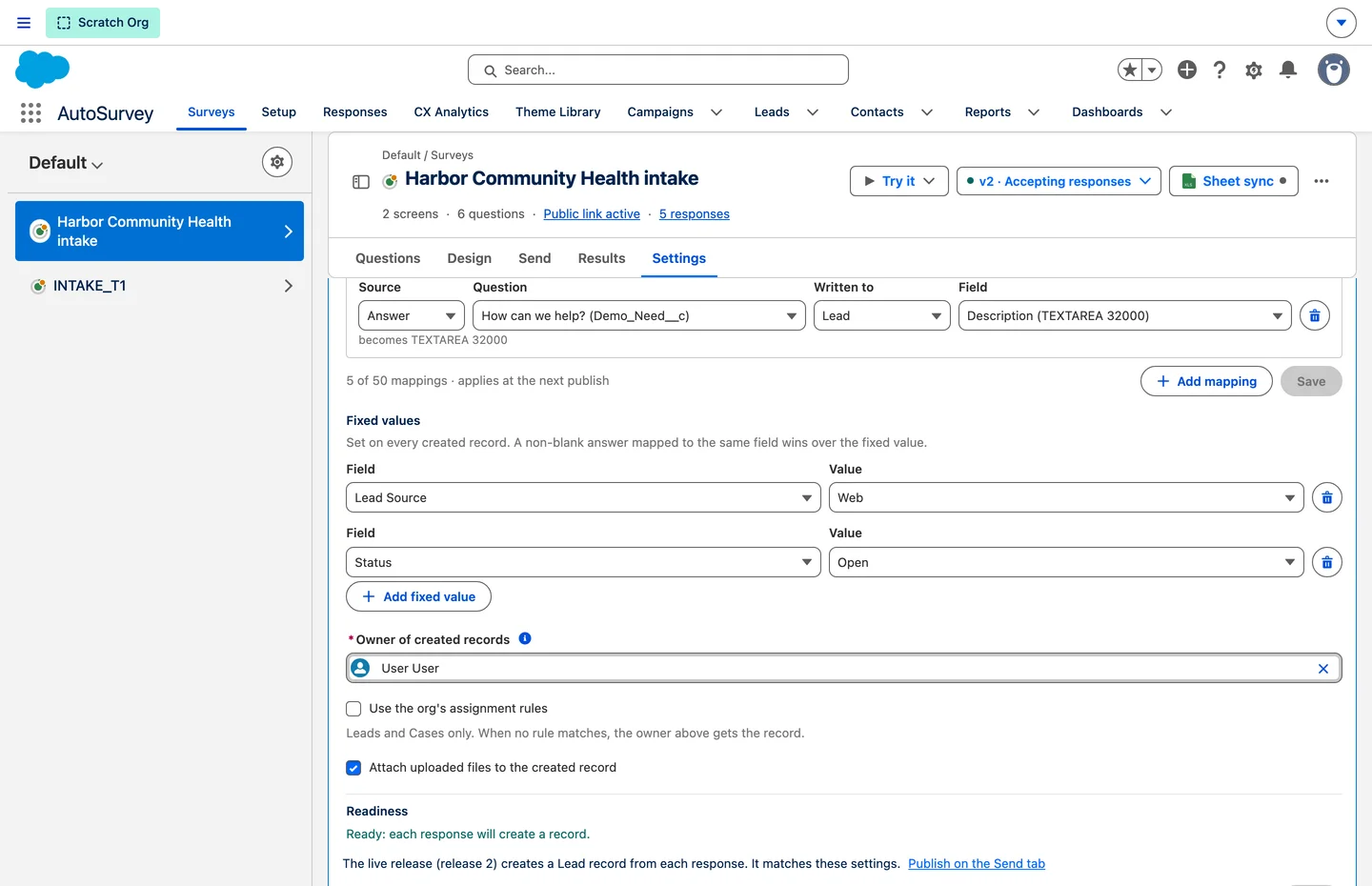Click the Add mapping button
Screen dimensions: 1372x886
click(x=1206, y=381)
